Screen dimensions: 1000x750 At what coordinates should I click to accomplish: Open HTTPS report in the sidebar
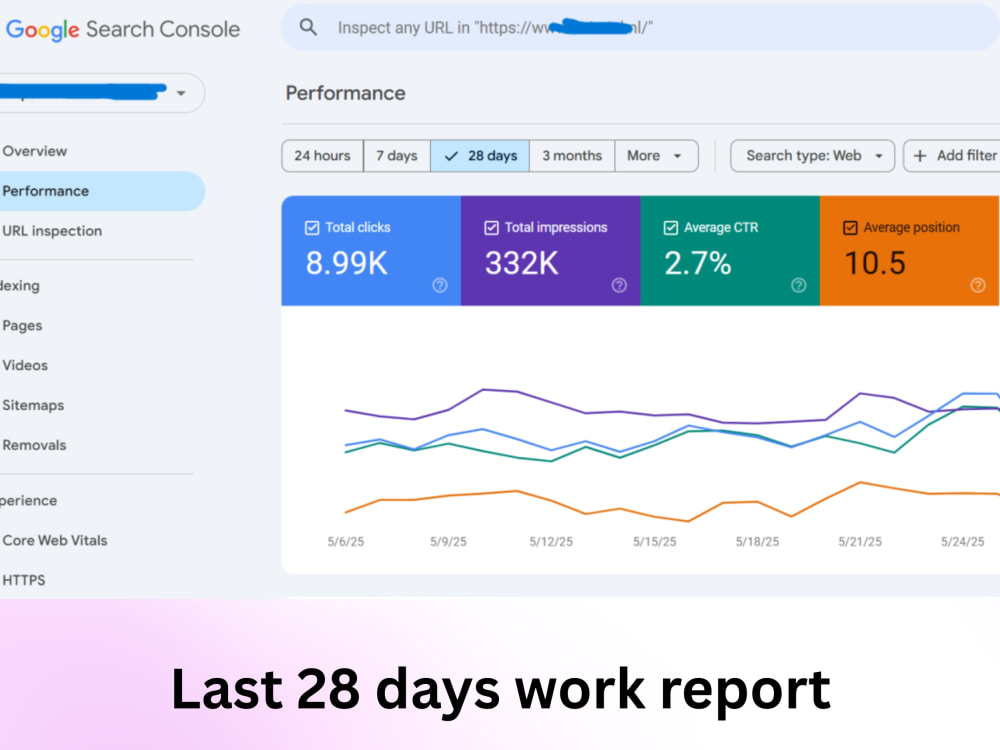(24, 580)
